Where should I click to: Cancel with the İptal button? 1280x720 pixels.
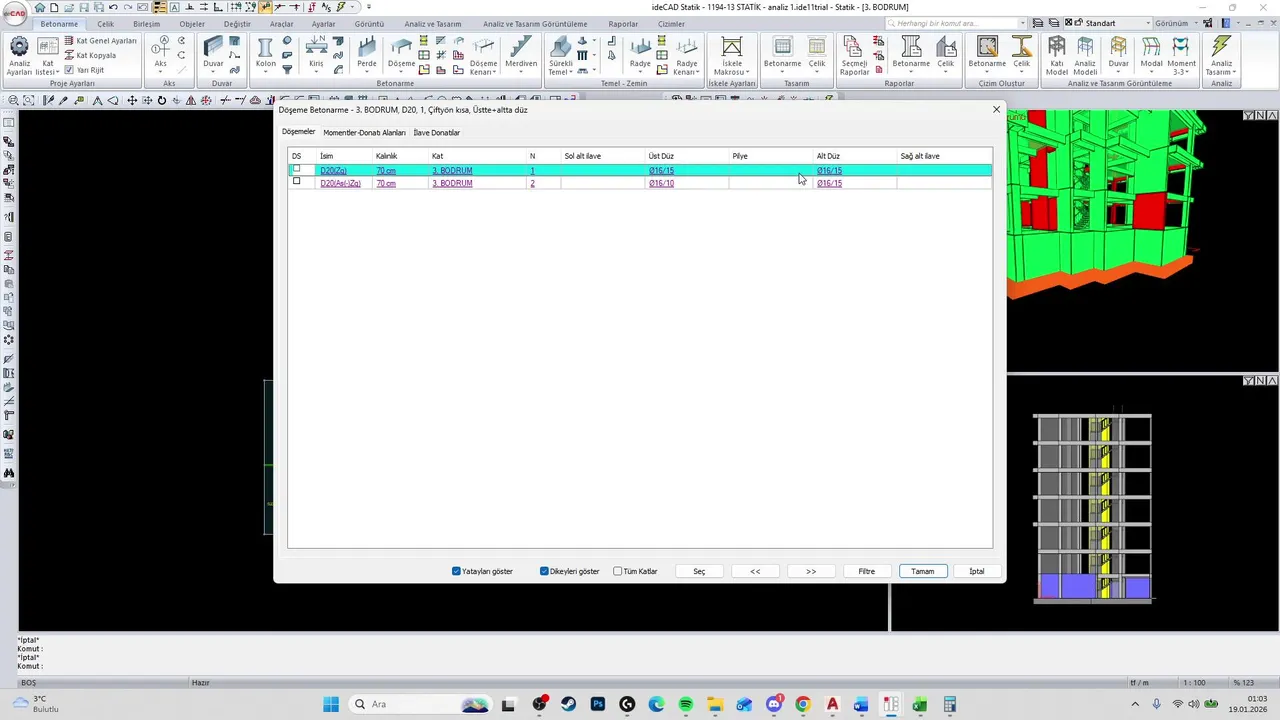pyautogui.click(x=976, y=571)
